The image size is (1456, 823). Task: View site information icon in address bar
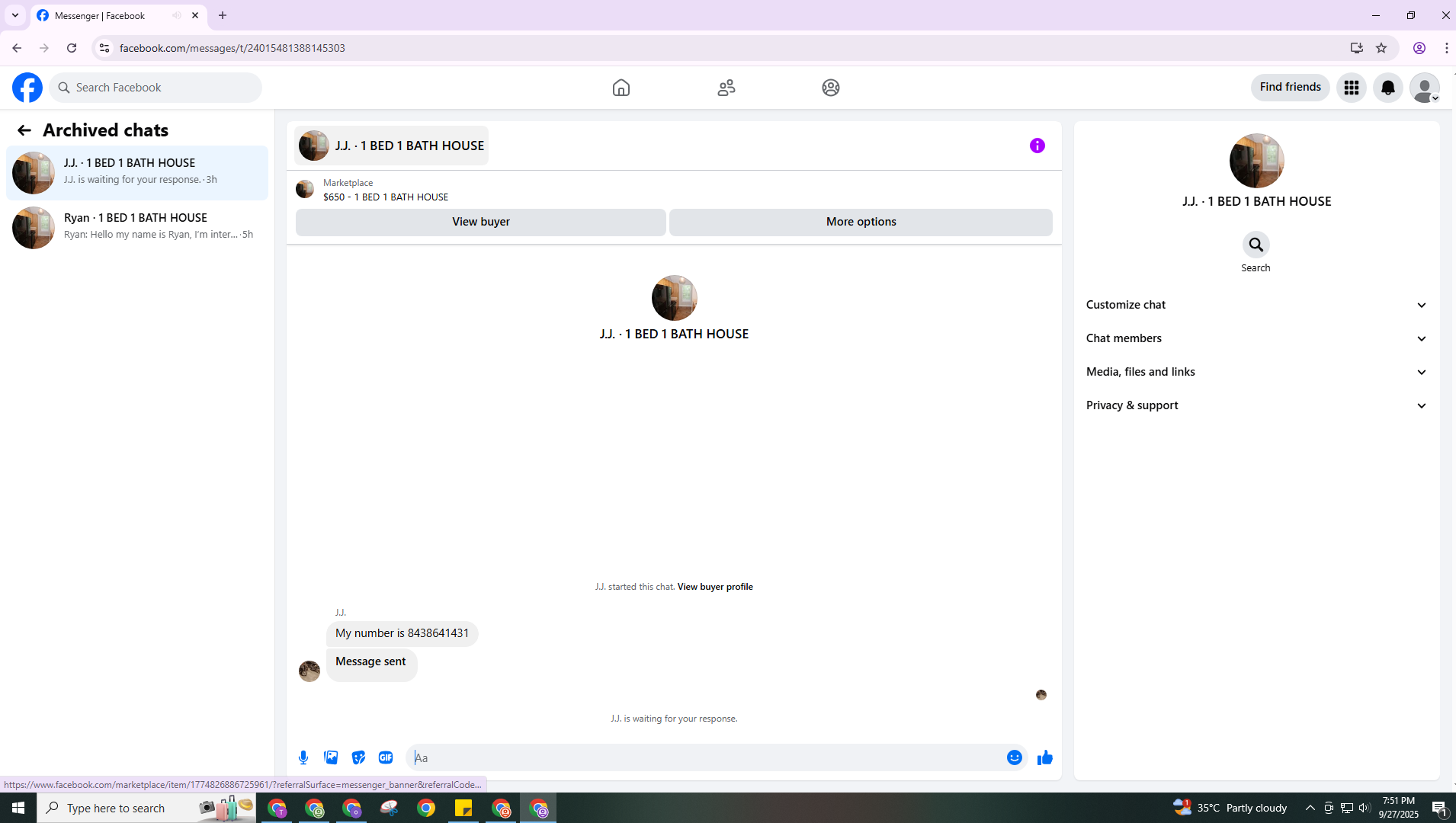coord(104,48)
